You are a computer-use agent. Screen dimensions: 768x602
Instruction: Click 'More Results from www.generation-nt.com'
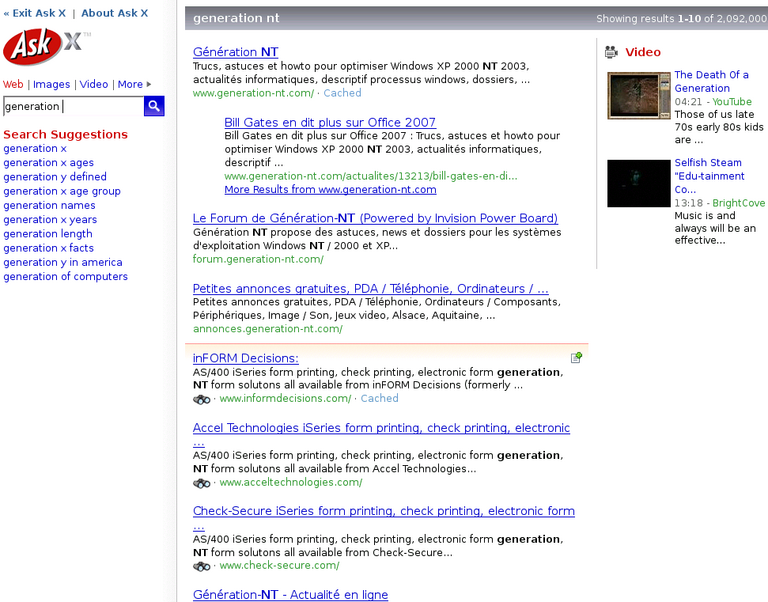[331, 190]
